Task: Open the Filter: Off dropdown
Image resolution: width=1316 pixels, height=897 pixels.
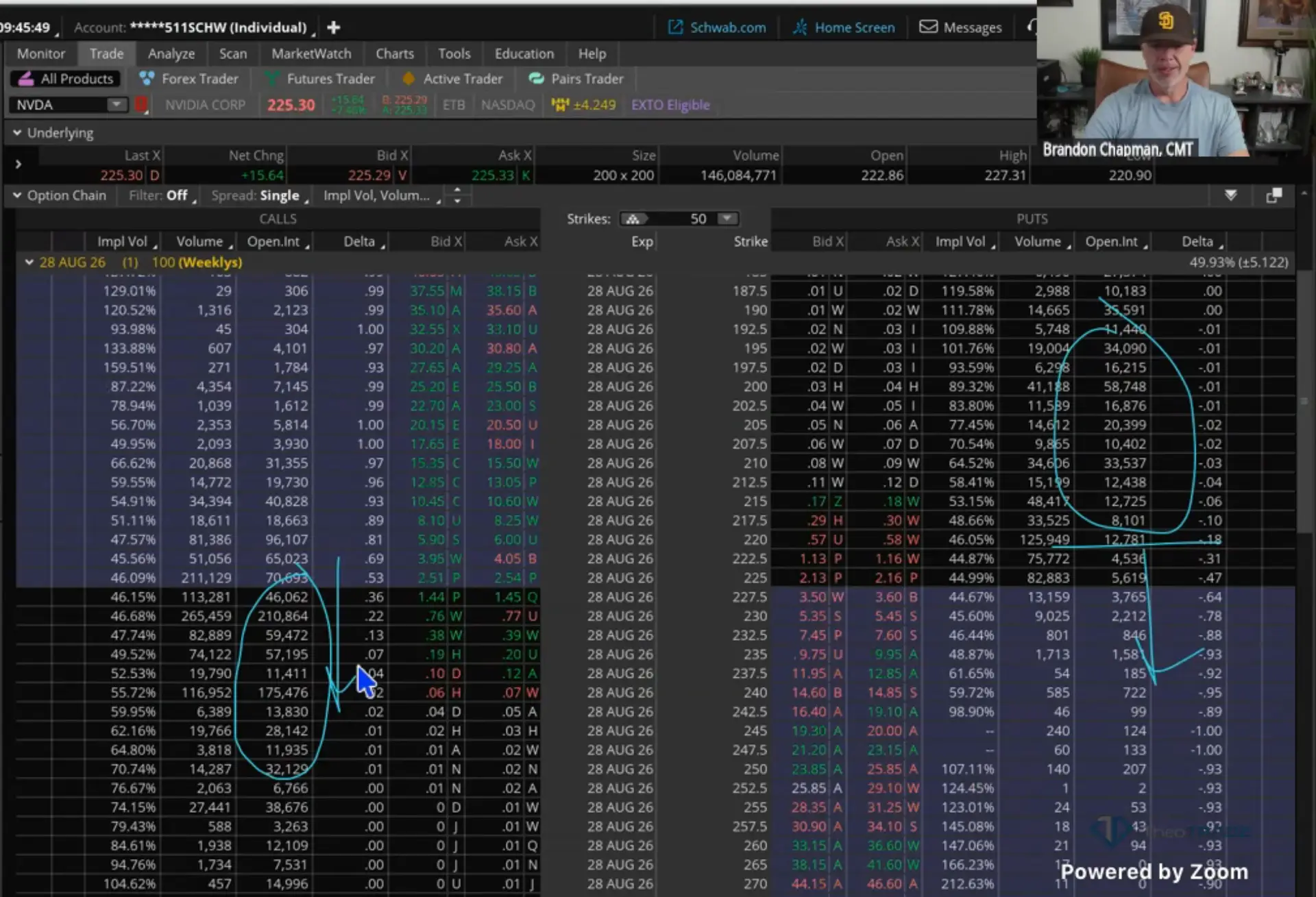Action: pos(162,195)
